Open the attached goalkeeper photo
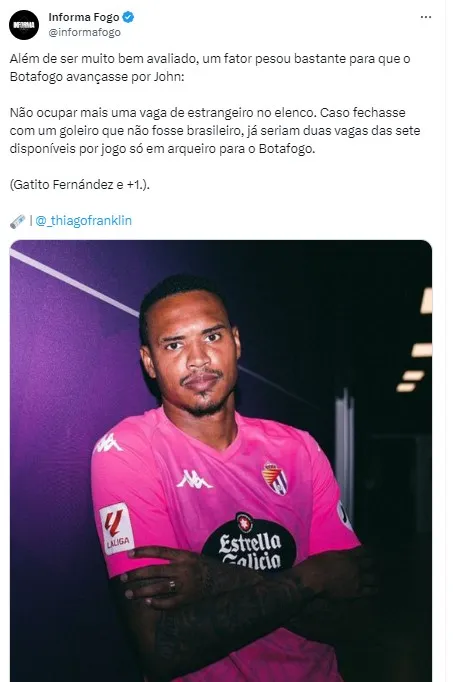Screen dimensions: 453x682 coord(221,461)
